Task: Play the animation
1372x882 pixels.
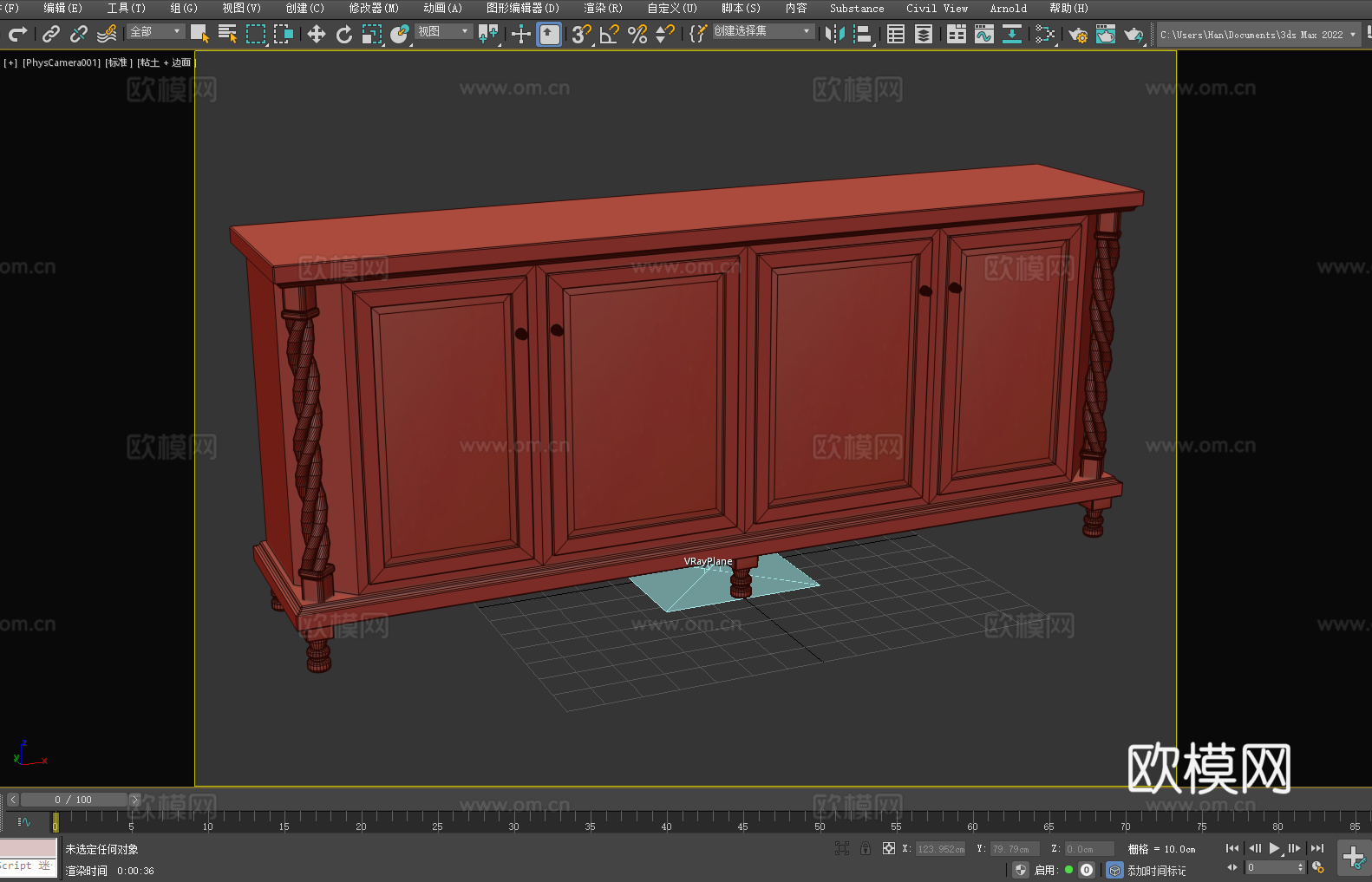Action: point(1274,848)
